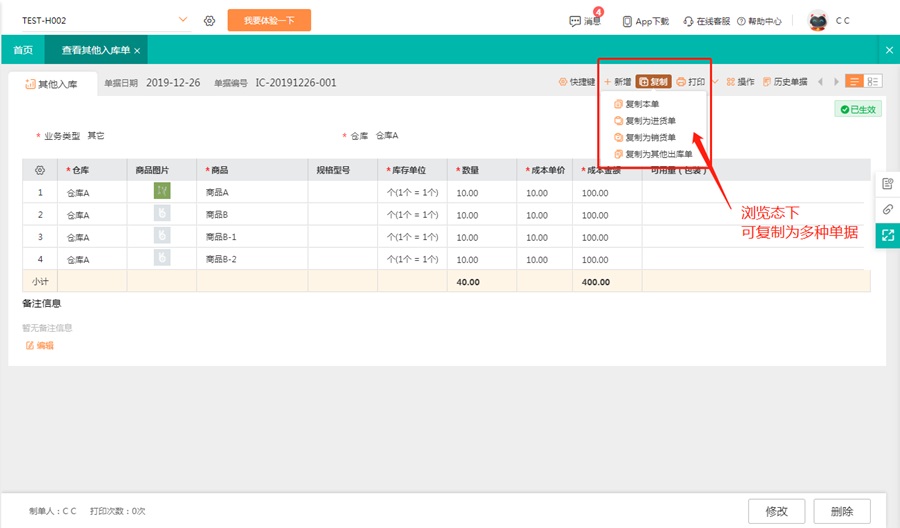Click the subtotal quantity 40.00
900x528 pixels.
click(468, 282)
